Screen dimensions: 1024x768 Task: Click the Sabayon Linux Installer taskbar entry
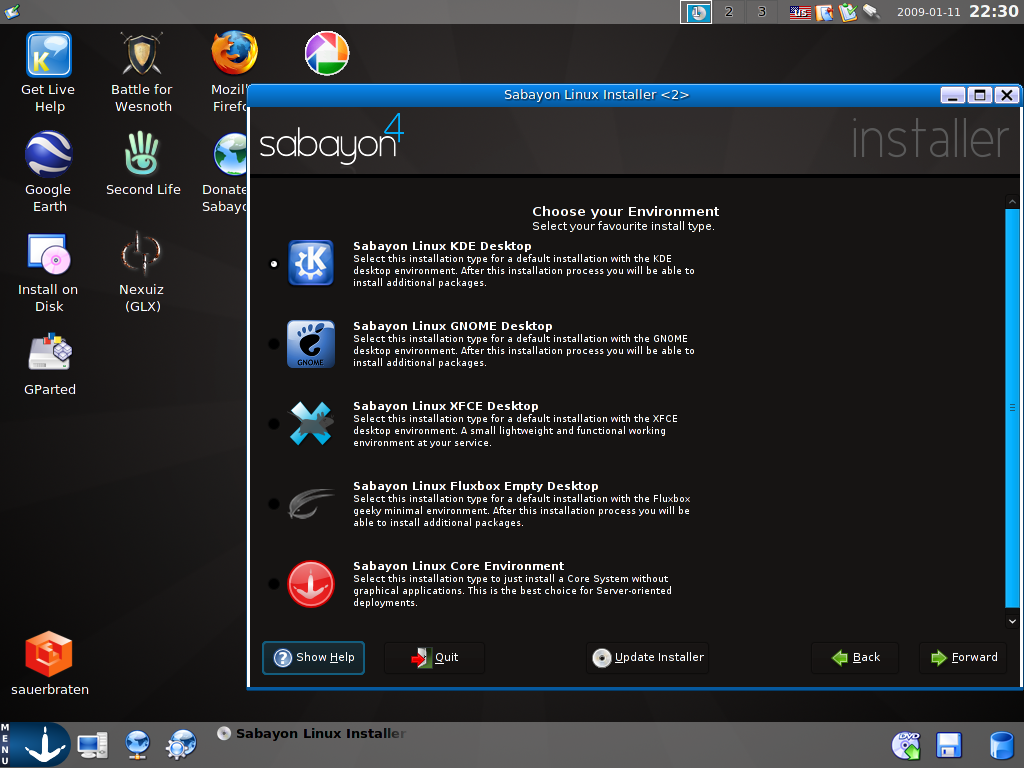[312, 733]
